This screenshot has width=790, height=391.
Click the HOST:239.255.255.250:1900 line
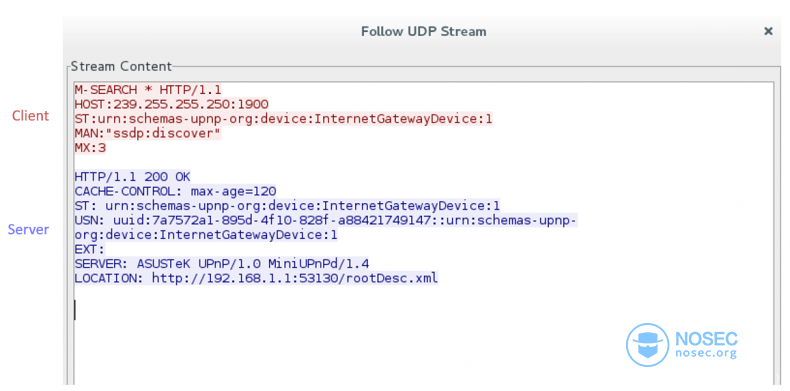click(x=171, y=104)
